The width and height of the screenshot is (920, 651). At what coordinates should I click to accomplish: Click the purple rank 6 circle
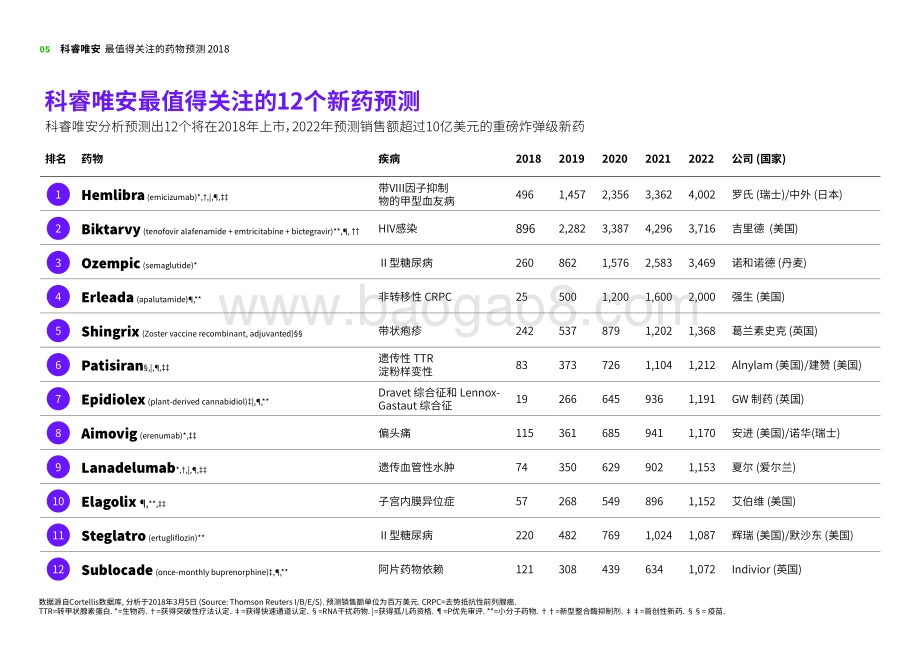pos(58,365)
